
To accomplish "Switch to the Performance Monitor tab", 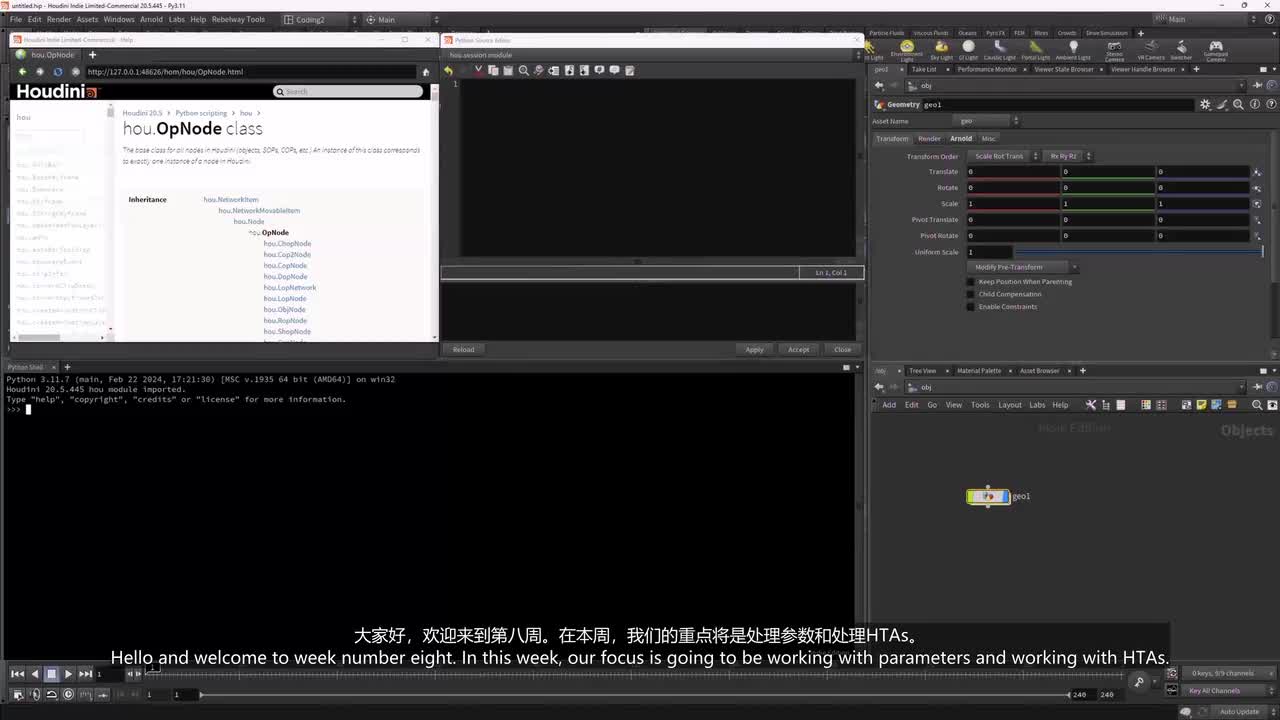I will click(x=987, y=69).
